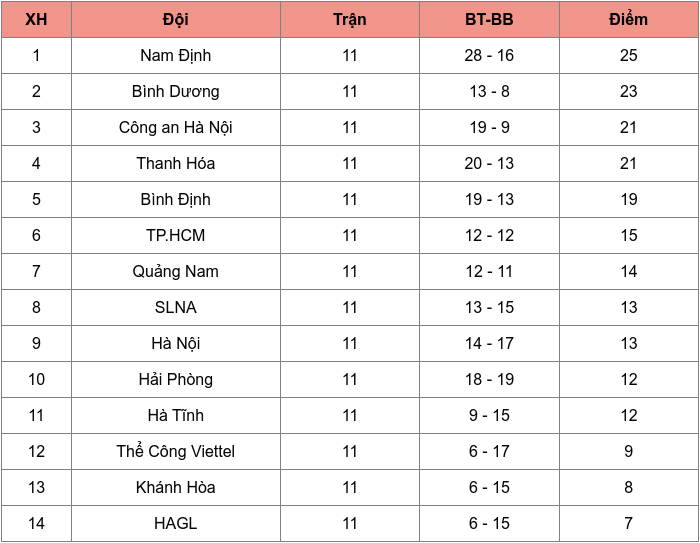Select the Bình Định team name
This screenshot has height=543, width=700.
click(x=176, y=200)
